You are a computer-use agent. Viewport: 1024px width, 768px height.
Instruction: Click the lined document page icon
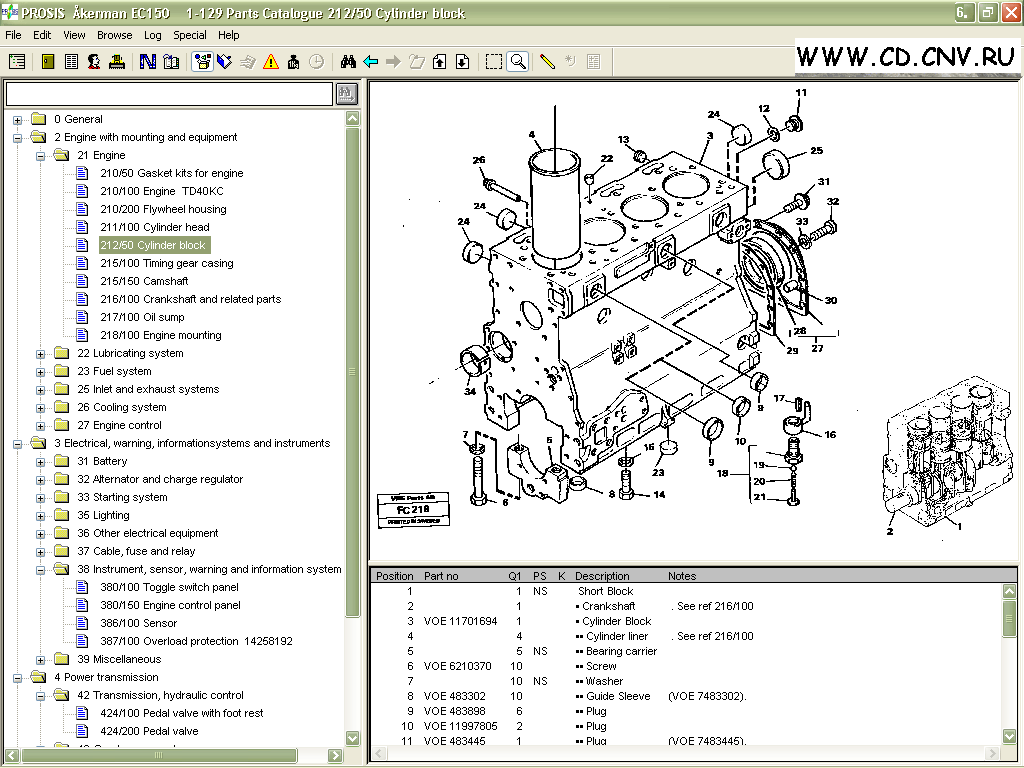pos(71,62)
